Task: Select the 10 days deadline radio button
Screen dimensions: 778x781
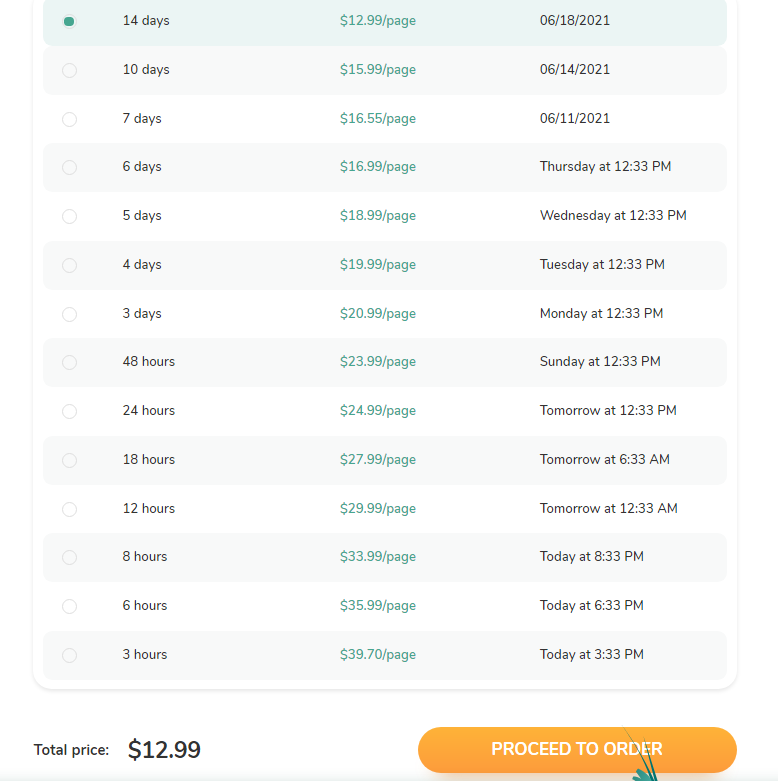Action: (x=69, y=70)
